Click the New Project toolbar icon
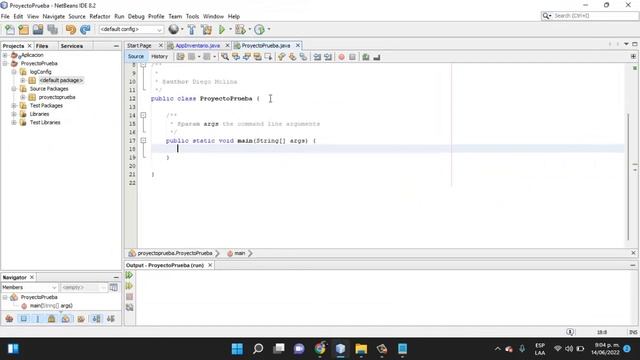Image resolution: width=640 pixels, height=360 pixels. click(24, 29)
